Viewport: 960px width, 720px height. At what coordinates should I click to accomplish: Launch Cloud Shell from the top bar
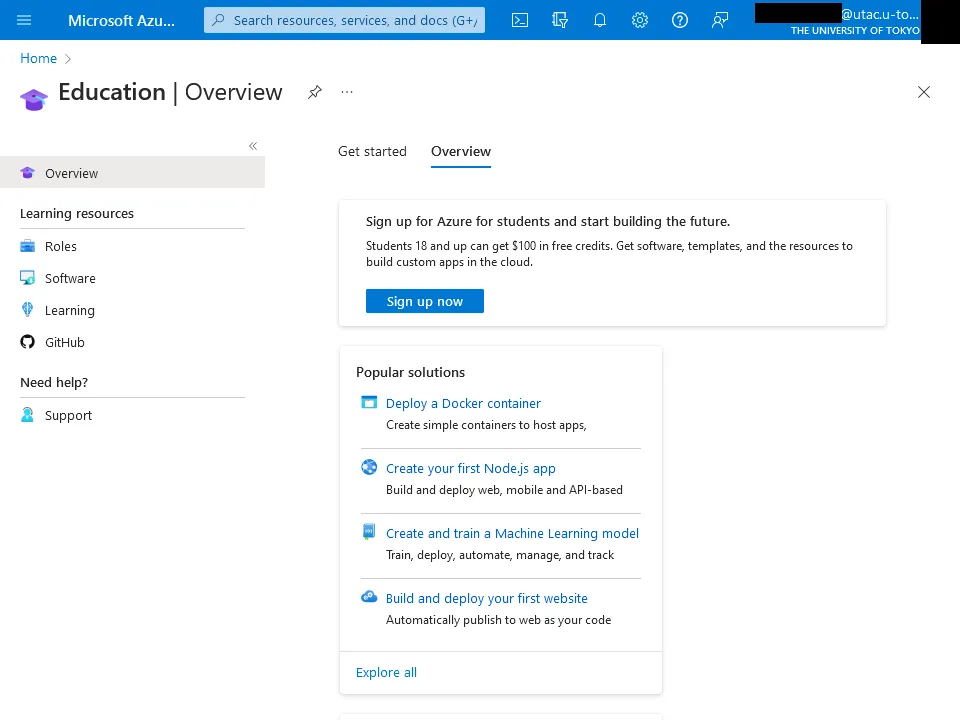point(520,20)
